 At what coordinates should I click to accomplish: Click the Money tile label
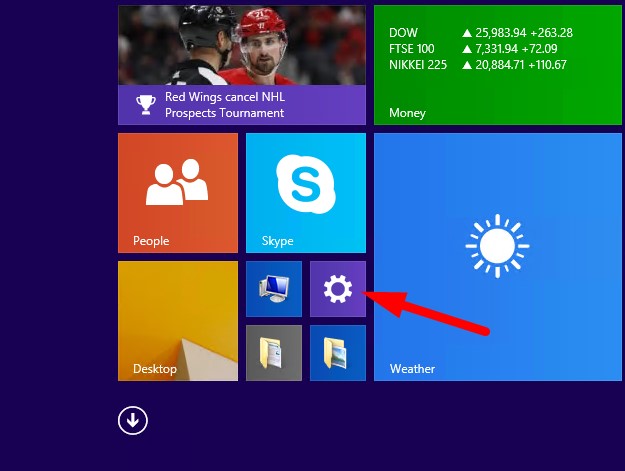pyautogui.click(x=407, y=113)
